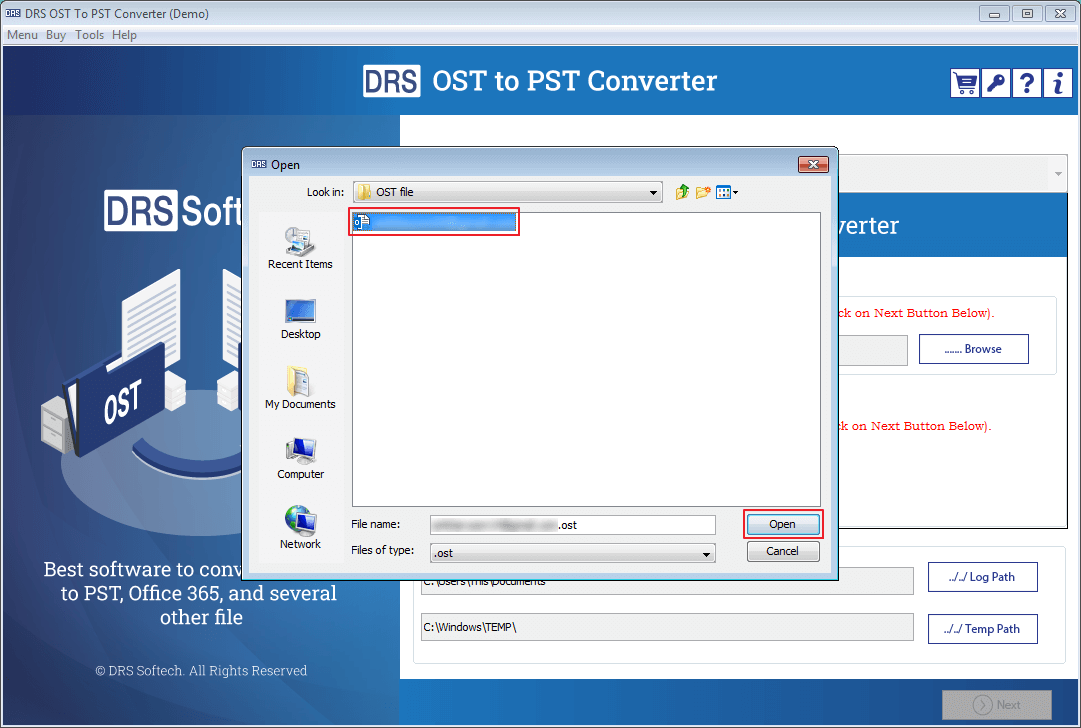Minimize the DRS OST To PST Converter window
The image size is (1081, 728).
994,13
